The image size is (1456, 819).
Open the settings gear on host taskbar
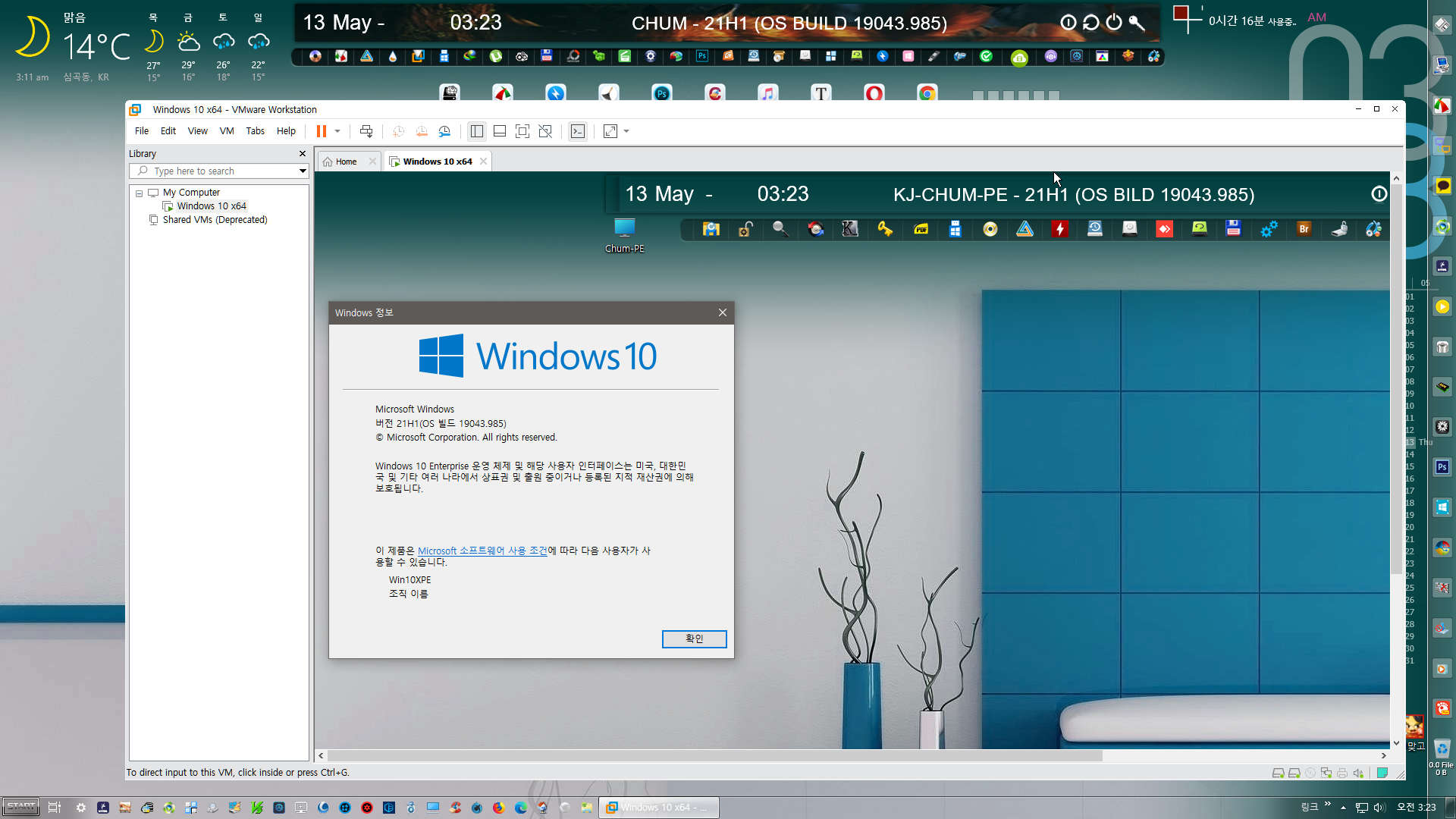coord(81,808)
